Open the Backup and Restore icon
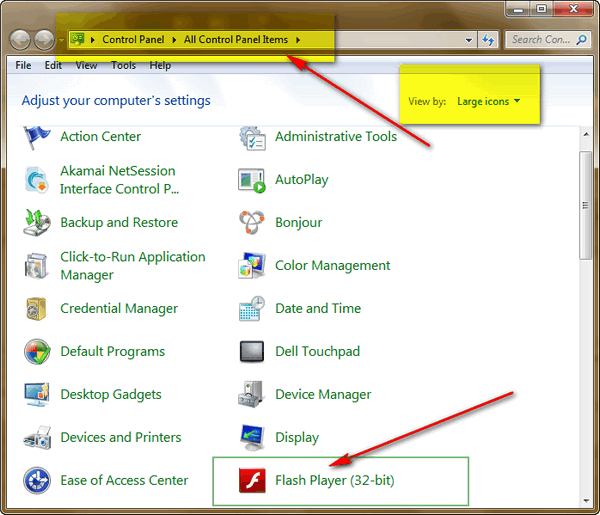 36,223
